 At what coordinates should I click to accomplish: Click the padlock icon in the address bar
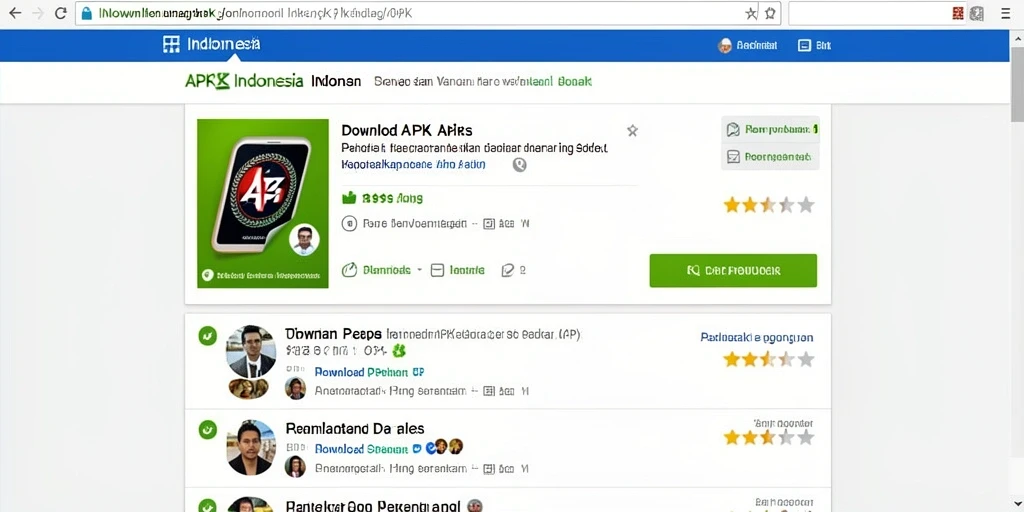point(87,13)
